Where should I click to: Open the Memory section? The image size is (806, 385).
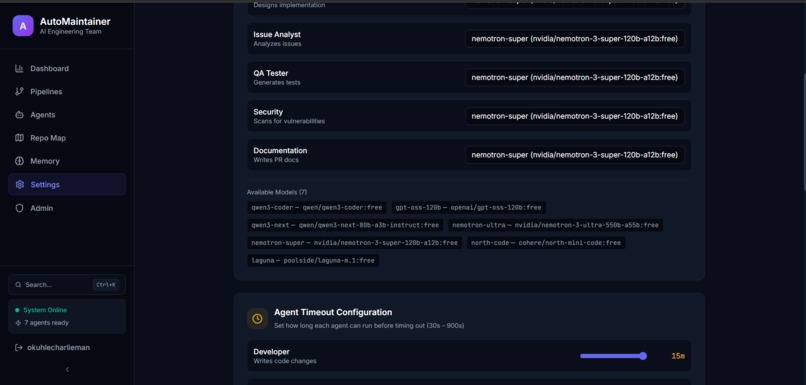67,161
